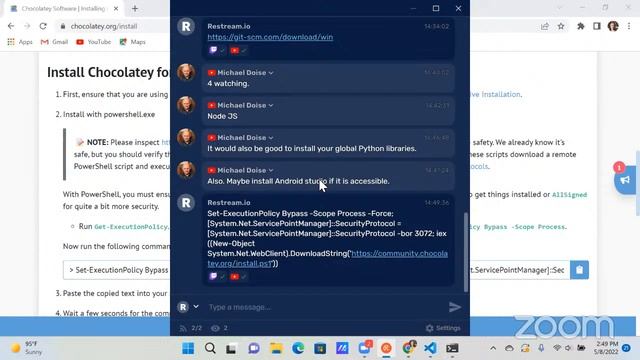Bookmark this page with star icon

561,26
